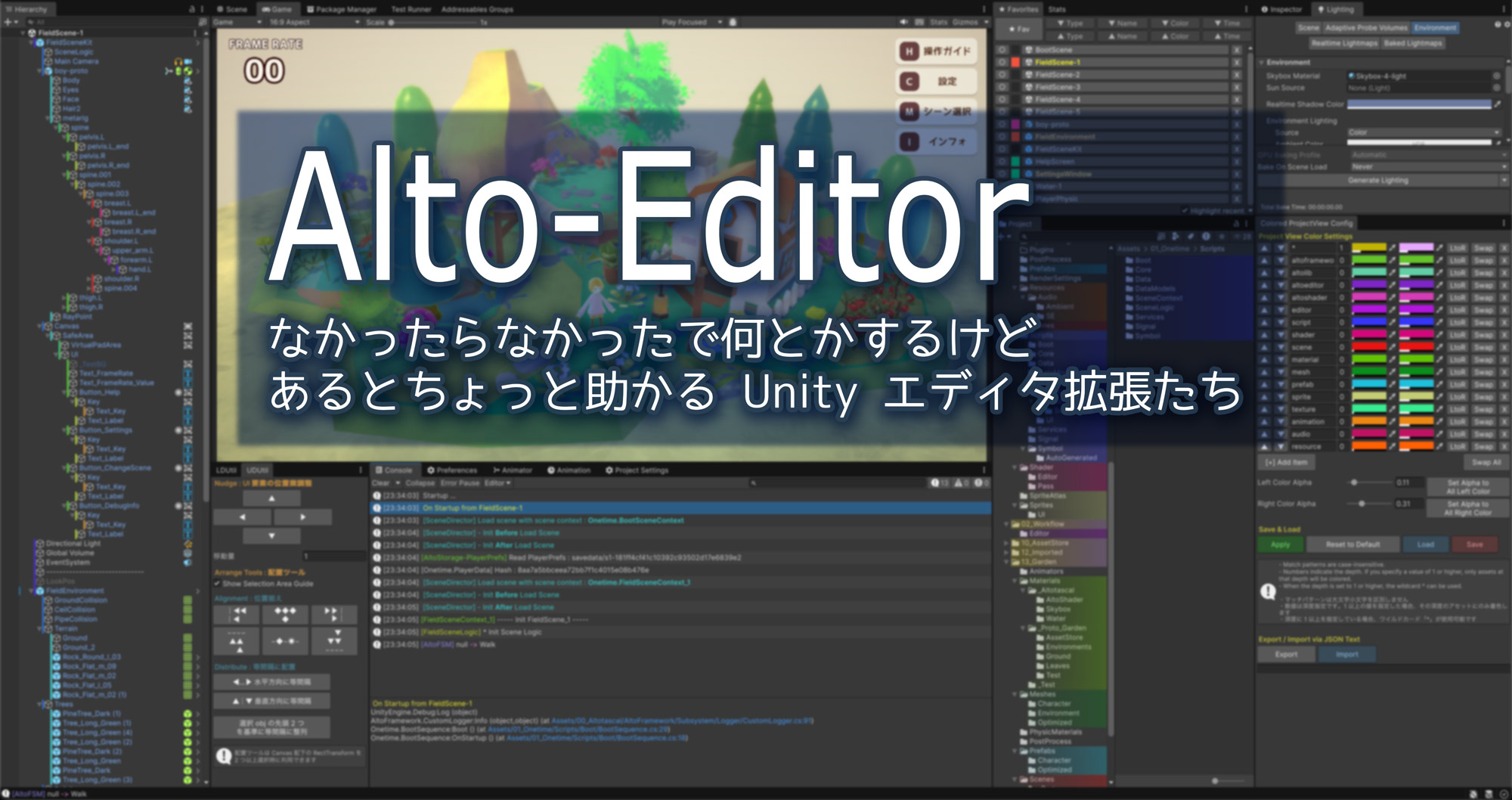Click the Nudge right arrow button

pos(302,517)
